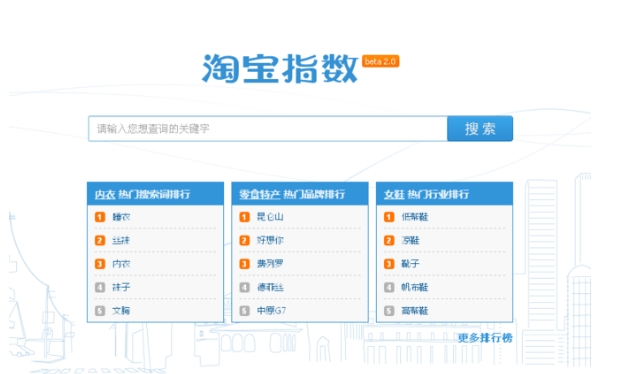Image resolution: width=625 pixels, height=374 pixels.
Task: Select 文胸 in the search term ranking
Action: pyautogui.click(x=121, y=311)
